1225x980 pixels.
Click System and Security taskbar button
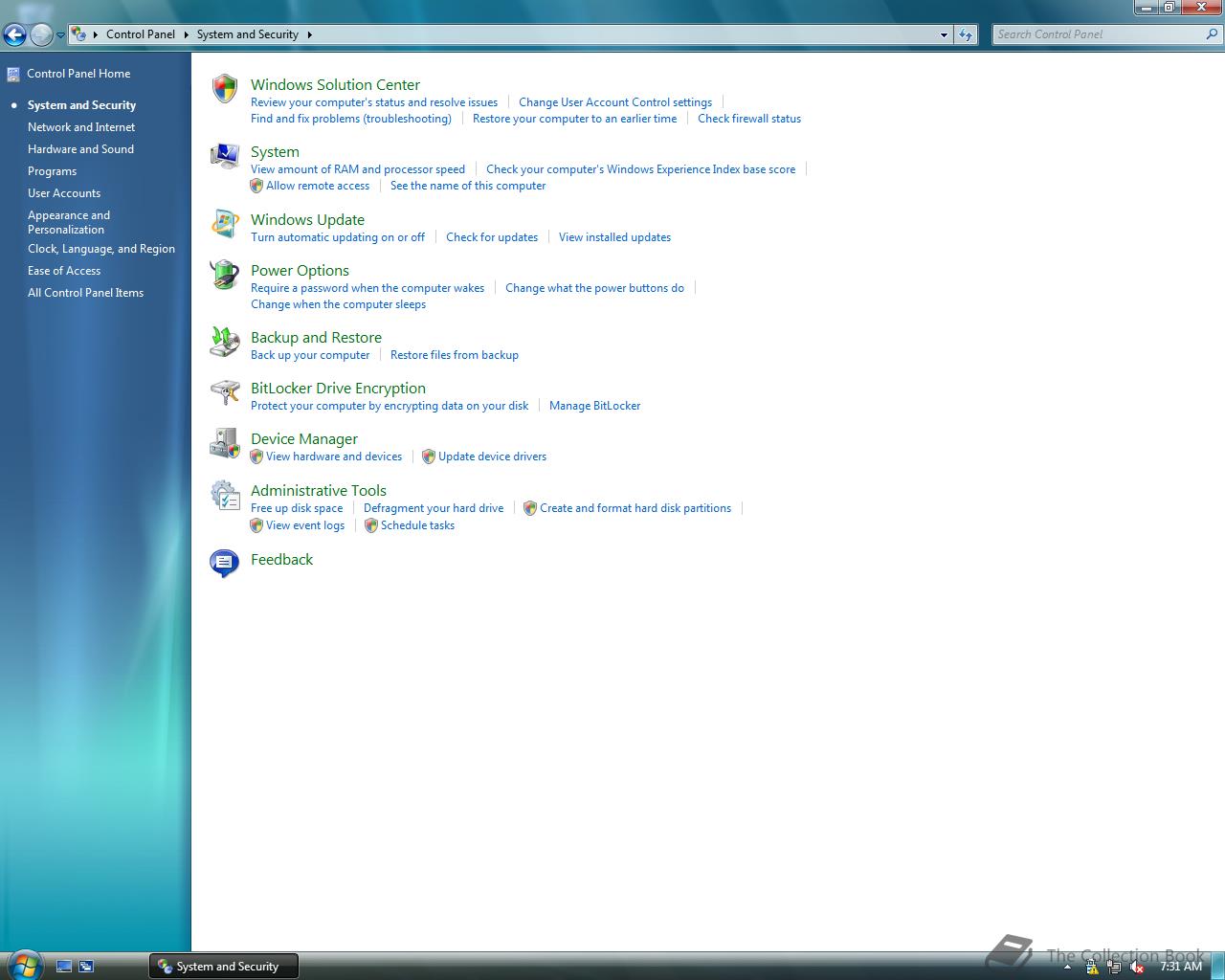click(x=224, y=967)
